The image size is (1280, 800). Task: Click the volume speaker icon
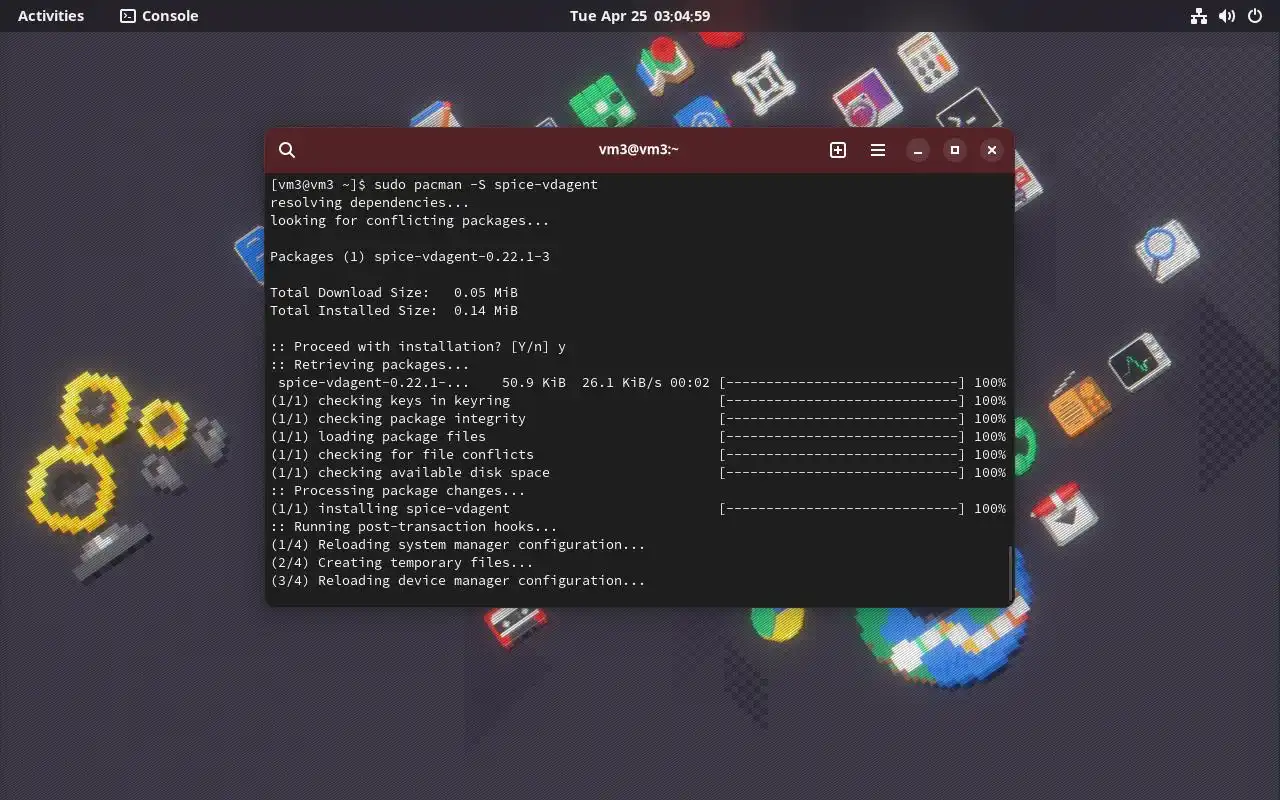(x=1227, y=16)
